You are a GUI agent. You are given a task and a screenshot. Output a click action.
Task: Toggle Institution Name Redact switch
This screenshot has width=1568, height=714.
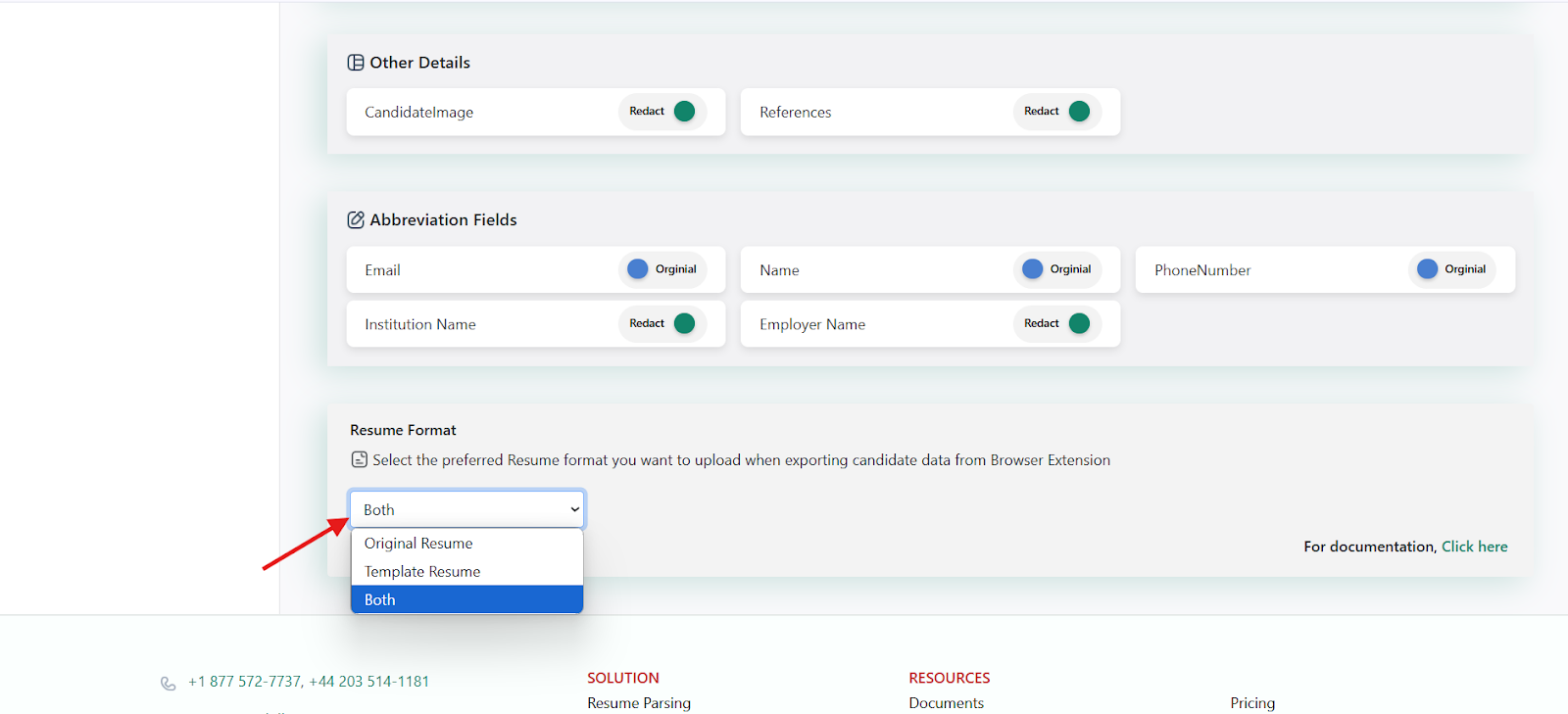pyautogui.click(x=662, y=323)
